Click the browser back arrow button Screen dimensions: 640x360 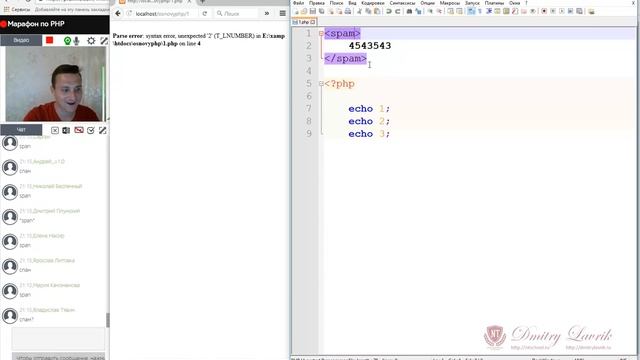118,13
